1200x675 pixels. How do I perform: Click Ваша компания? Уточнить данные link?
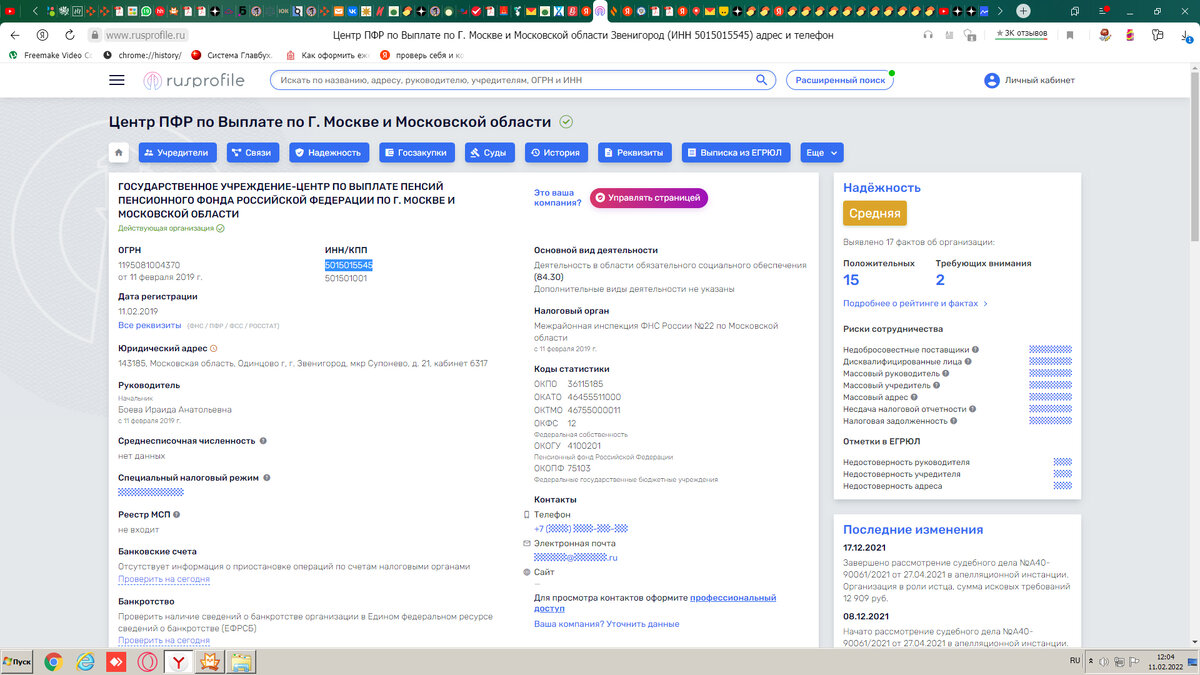[606, 624]
